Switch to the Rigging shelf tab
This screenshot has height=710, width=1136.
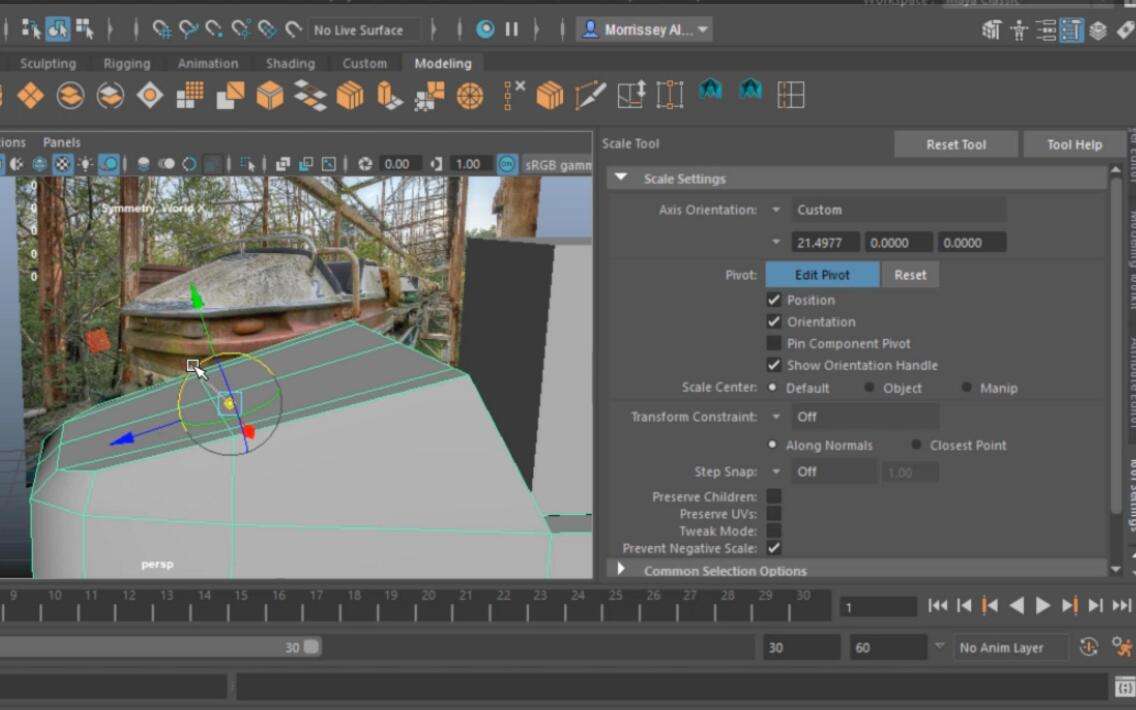click(127, 63)
